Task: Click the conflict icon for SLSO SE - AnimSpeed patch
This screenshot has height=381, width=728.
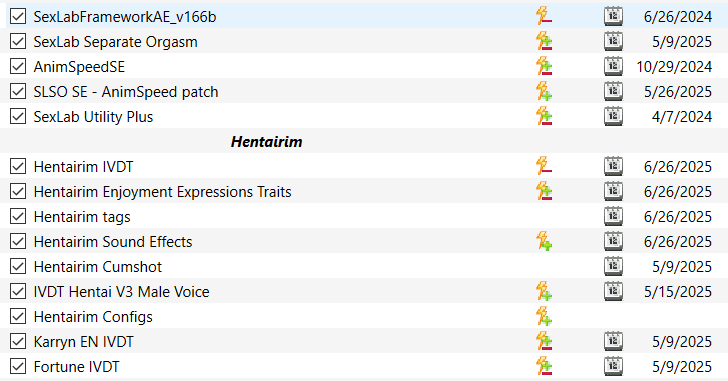Action: tap(544, 91)
